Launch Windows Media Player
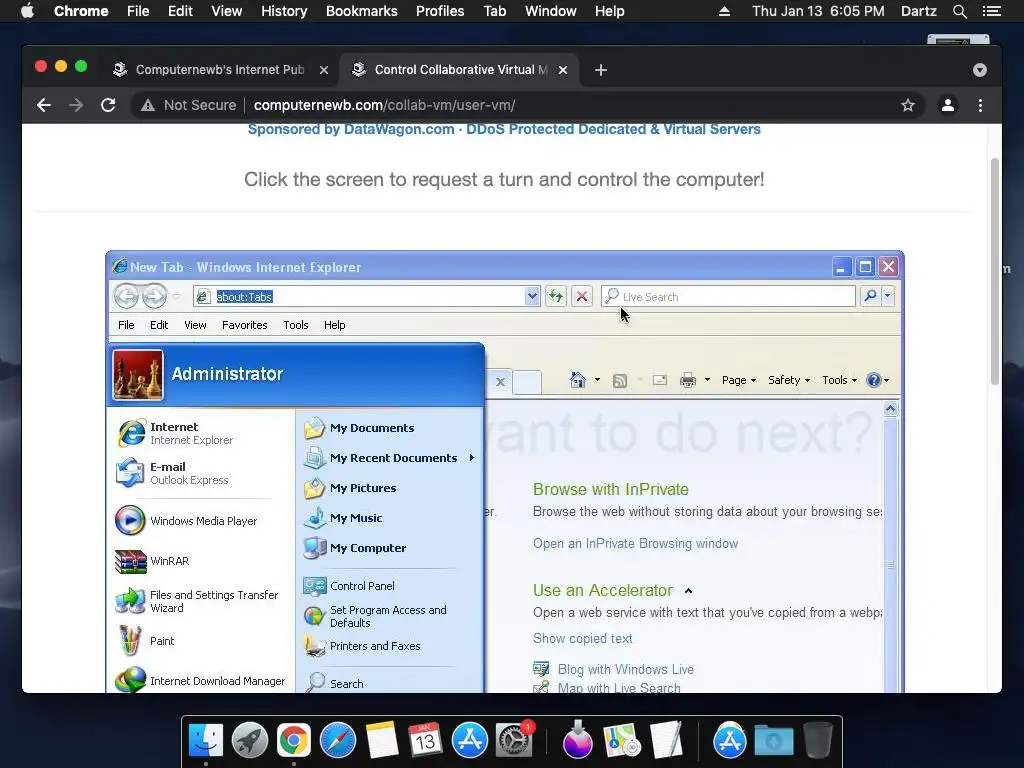Viewport: 1024px width, 768px height. (x=186, y=520)
